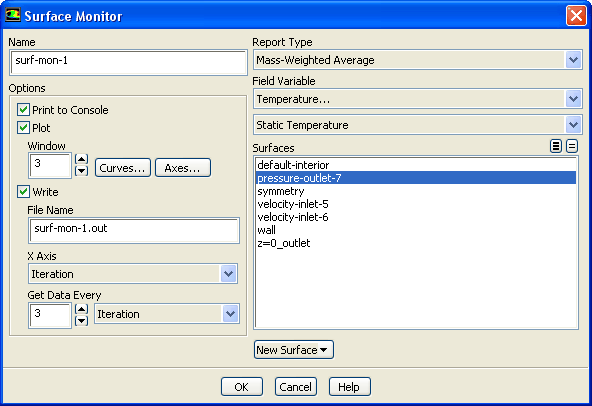Uncheck the Plot option
This screenshot has height=406, width=592.
coord(23,128)
